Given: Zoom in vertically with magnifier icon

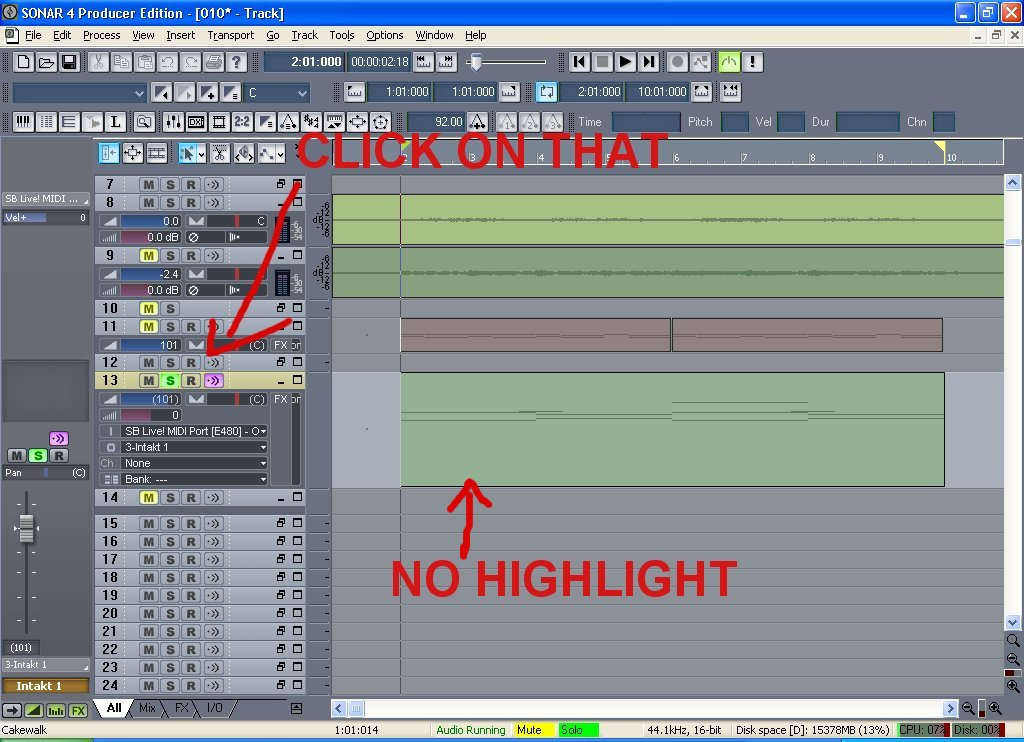Looking at the screenshot, I should click(x=1012, y=686).
